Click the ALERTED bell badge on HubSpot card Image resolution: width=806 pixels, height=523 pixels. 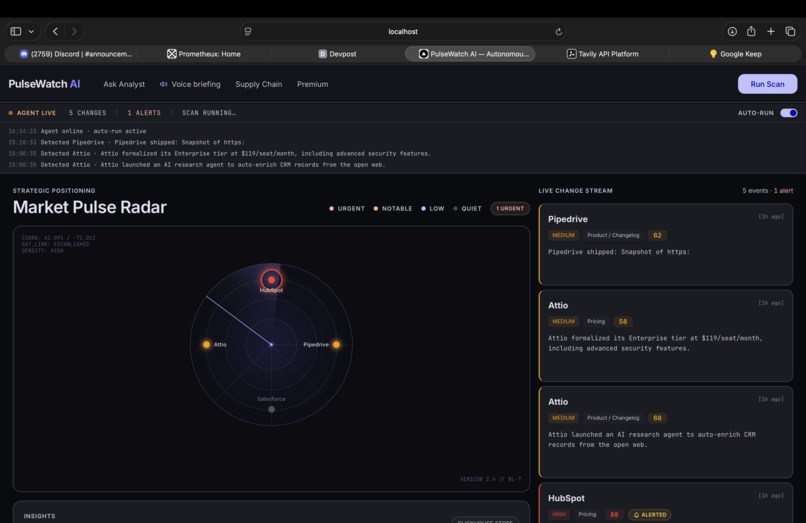pos(650,515)
